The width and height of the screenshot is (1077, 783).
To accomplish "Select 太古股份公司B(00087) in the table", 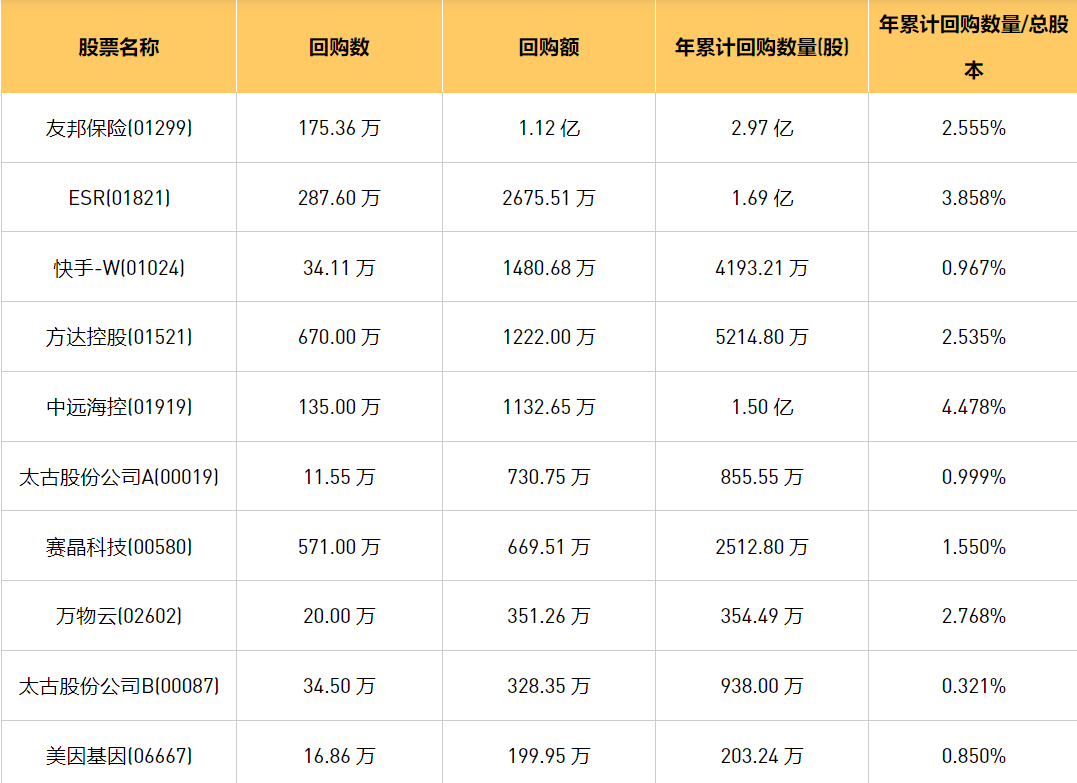I will click(118, 686).
